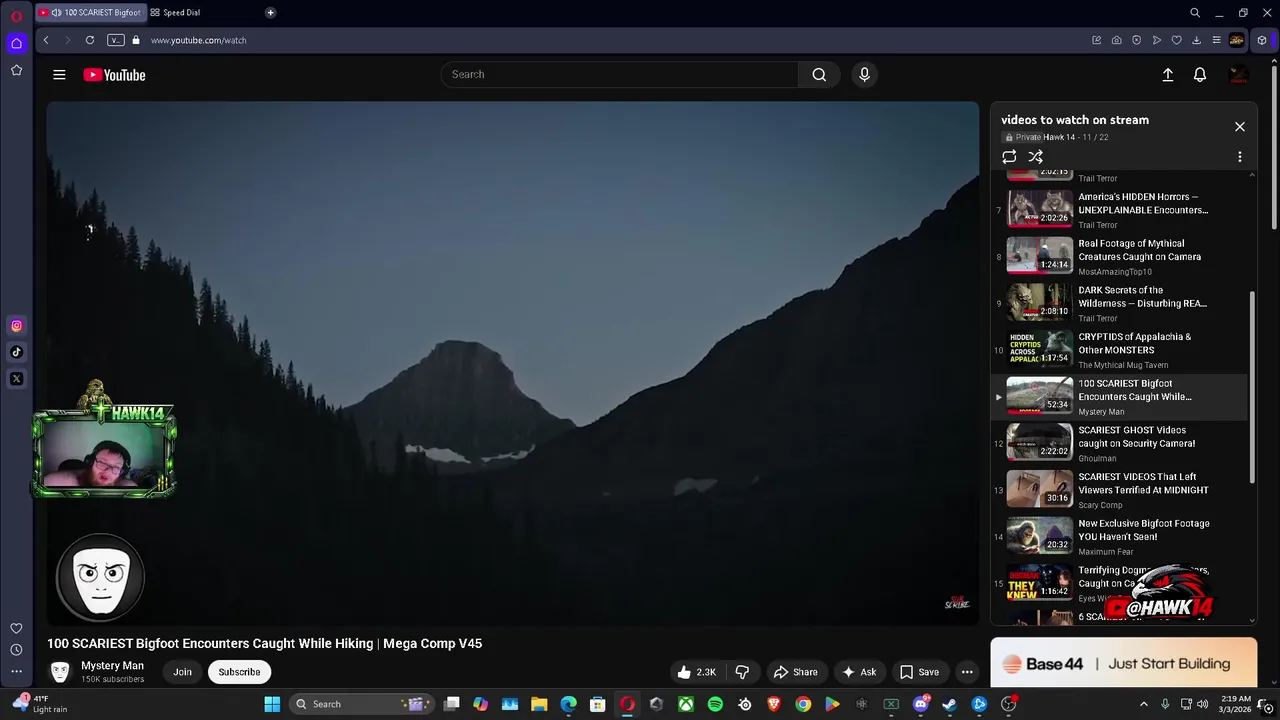Image resolution: width=1280 pixels, height=720 pixels.
Task: Toggle playlist loop
Action: point(1009,157)
